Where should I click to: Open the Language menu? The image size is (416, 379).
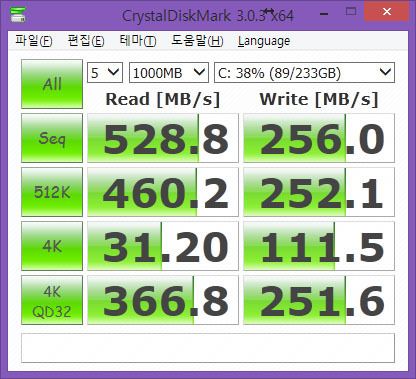point(264,41)
